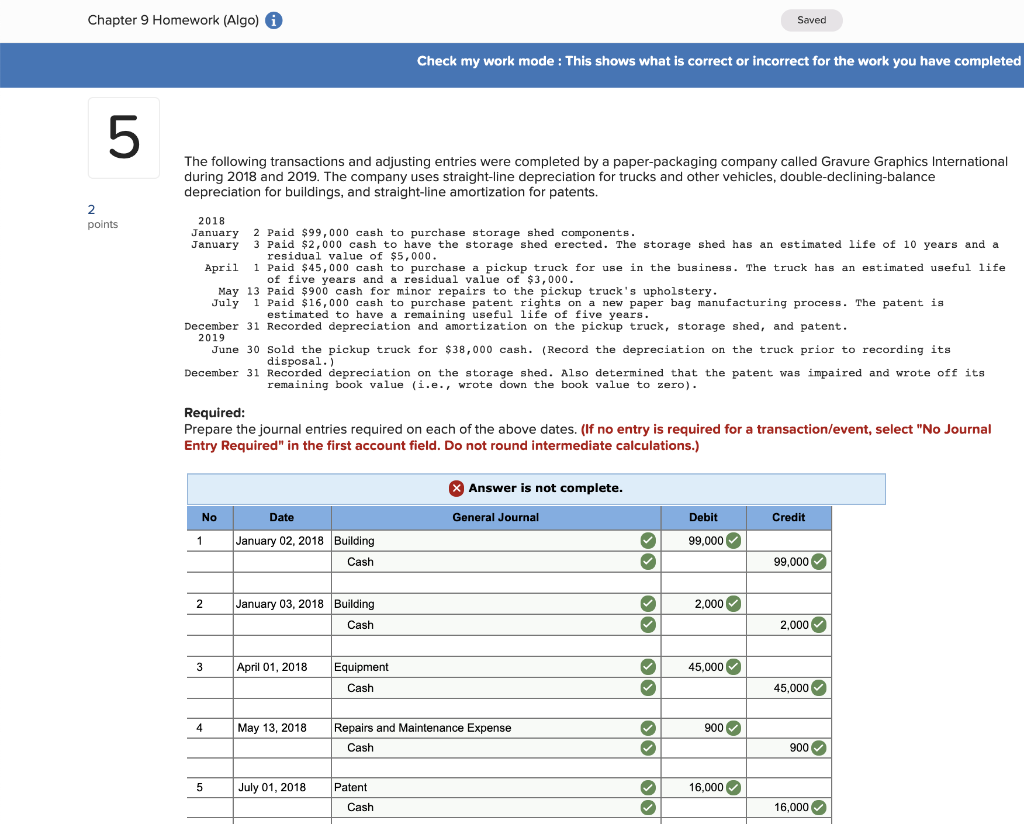This screenshot has height=824, width=1024.
Task: Click the credit amount 16,000 cell
Action: [789, 808]
